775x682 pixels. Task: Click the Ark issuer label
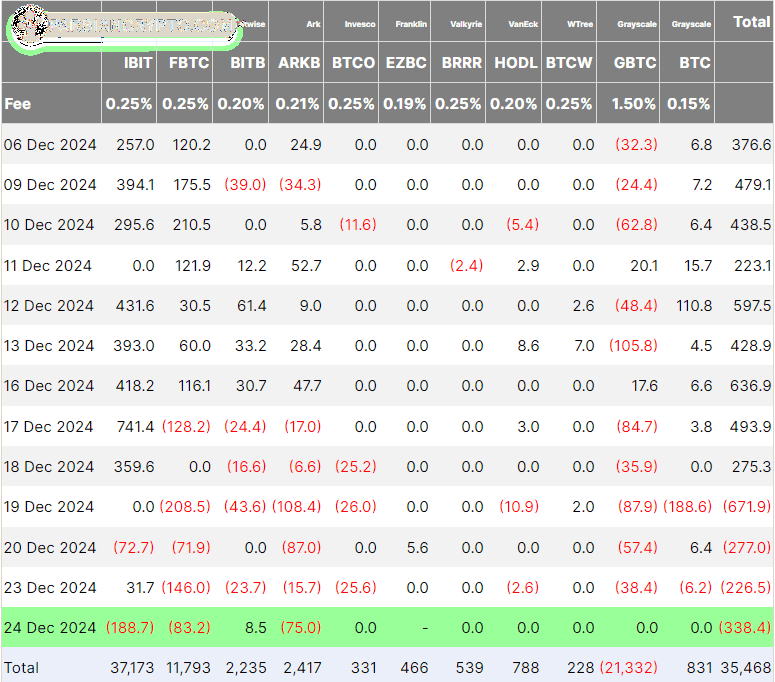313,24
